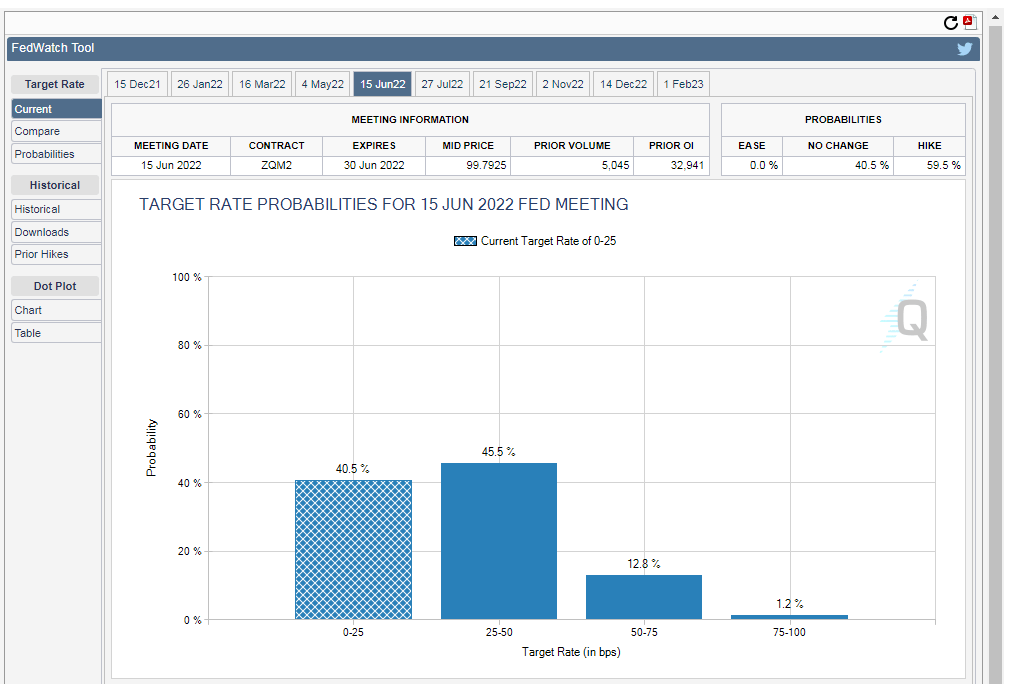
Task: Click the refresh icon at top right
Action: [951, 22]
